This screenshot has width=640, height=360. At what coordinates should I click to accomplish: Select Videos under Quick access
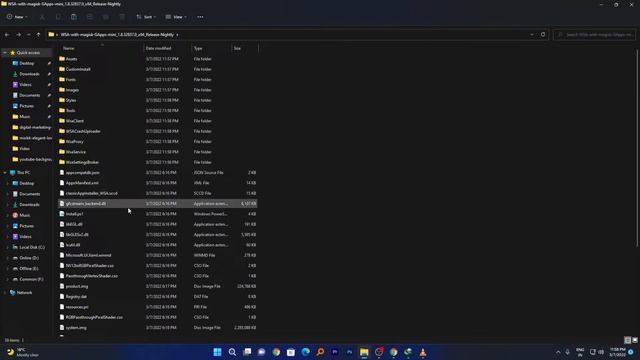[x=25, y=84]
